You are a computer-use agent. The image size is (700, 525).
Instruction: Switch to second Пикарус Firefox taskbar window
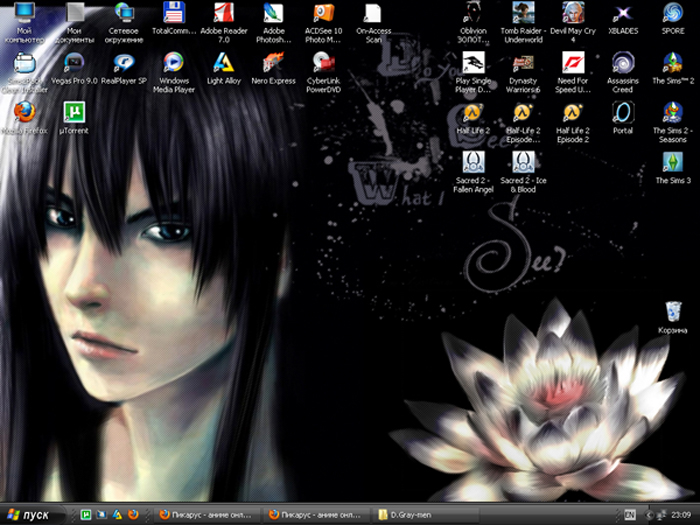(317, 515)
